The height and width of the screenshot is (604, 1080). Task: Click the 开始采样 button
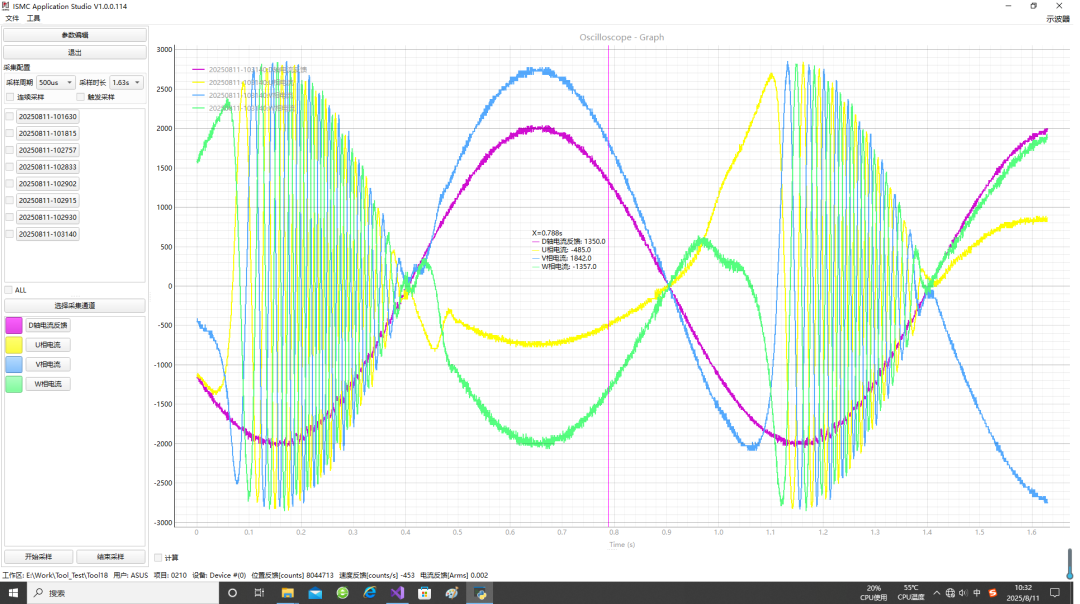tap(39, 556)
